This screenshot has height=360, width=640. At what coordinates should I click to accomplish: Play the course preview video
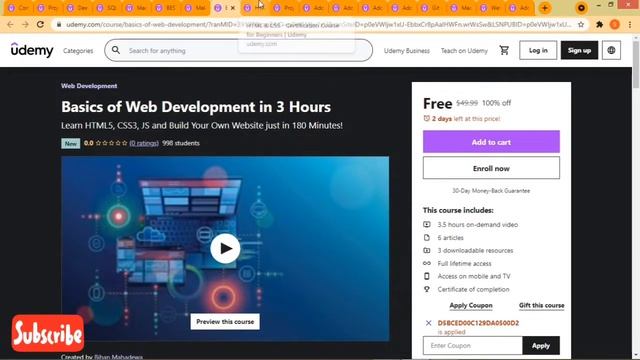[x=225, y=248]
